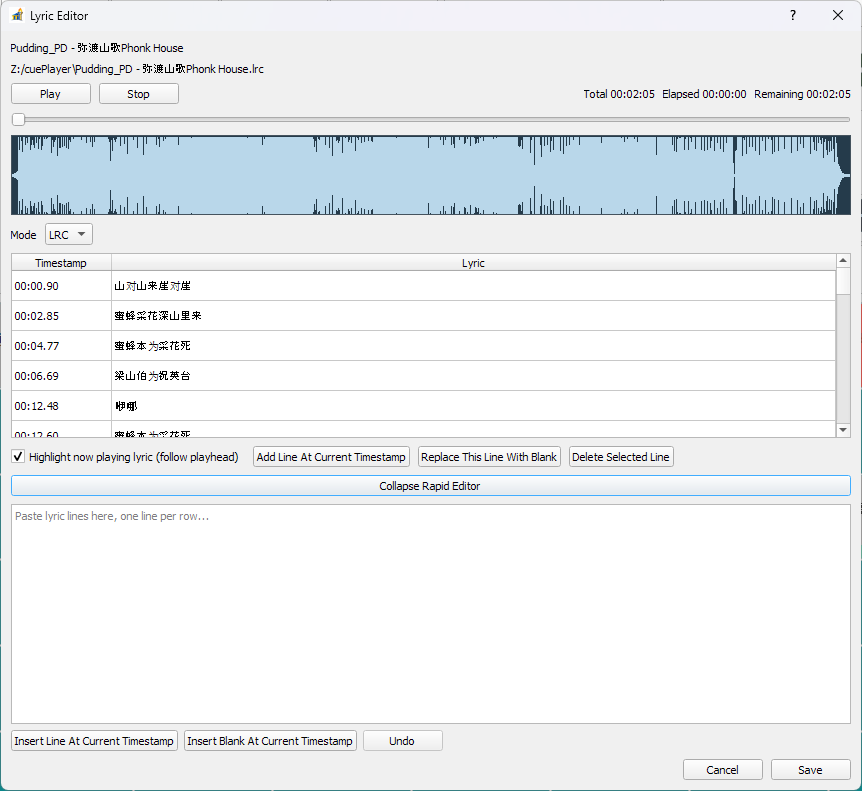This screenshot has height=791, width=862.
Task: Click the playback position slider handle
Action: [17, 118]
